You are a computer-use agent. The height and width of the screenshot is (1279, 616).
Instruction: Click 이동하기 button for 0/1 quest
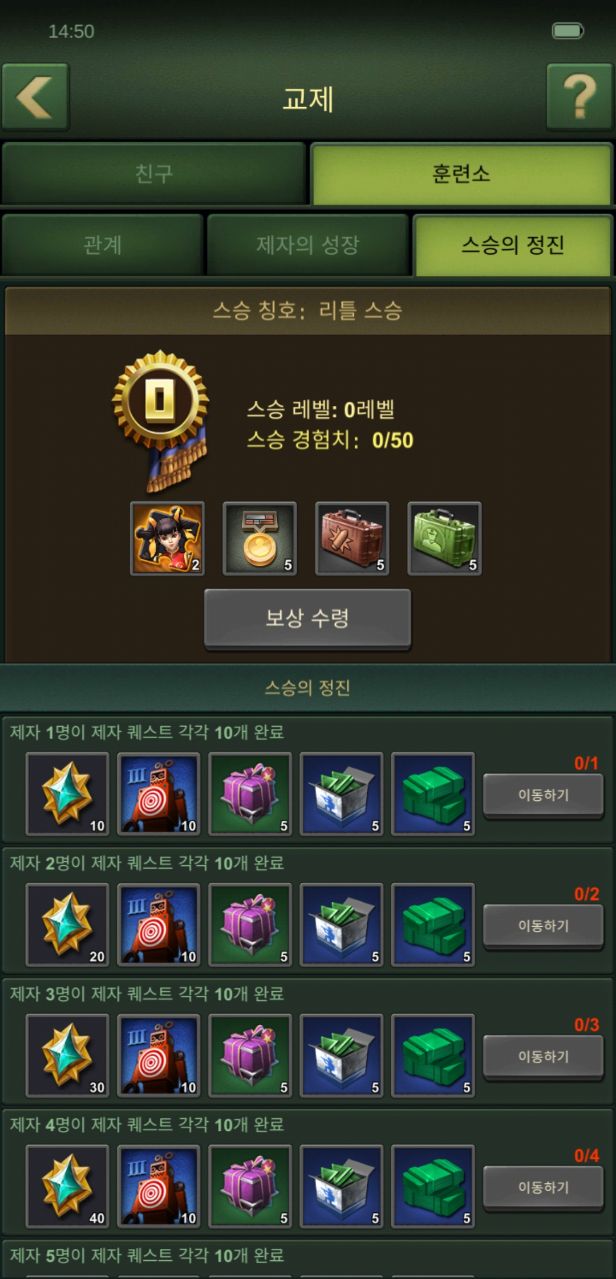pos(543,795)
